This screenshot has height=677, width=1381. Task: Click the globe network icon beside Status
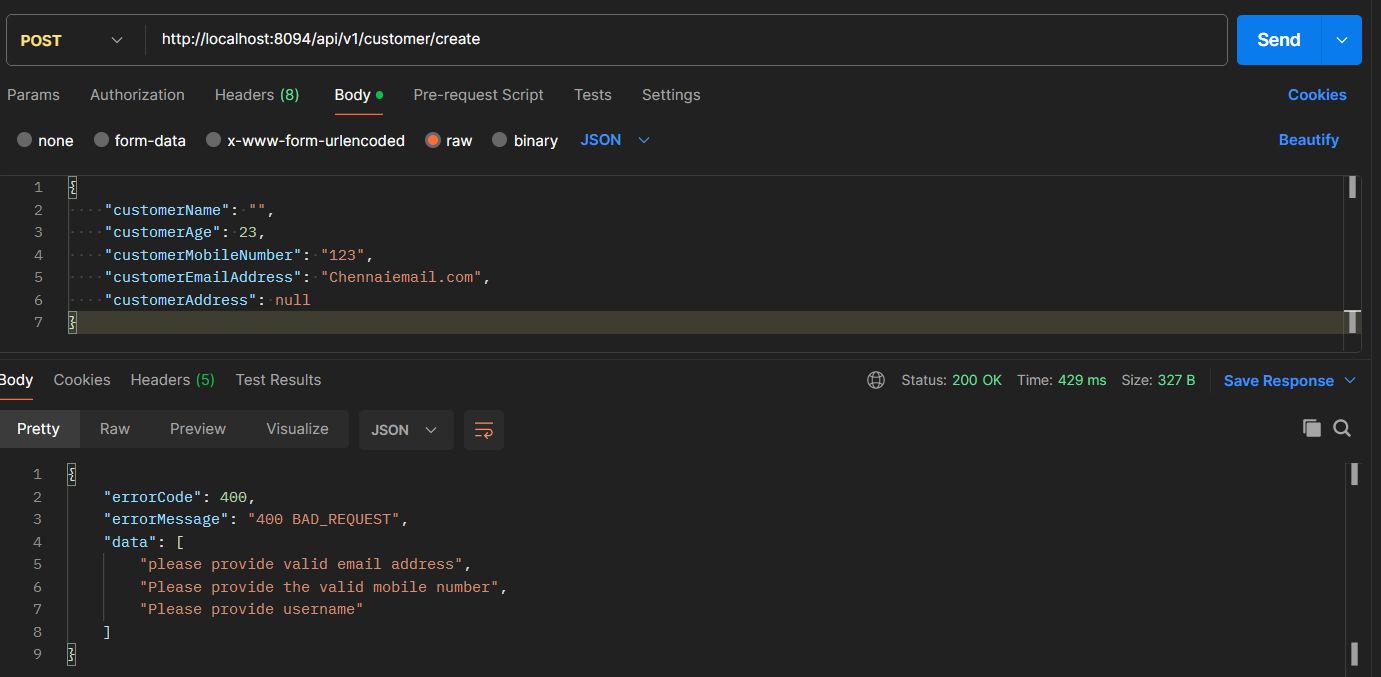click(876, 380)
